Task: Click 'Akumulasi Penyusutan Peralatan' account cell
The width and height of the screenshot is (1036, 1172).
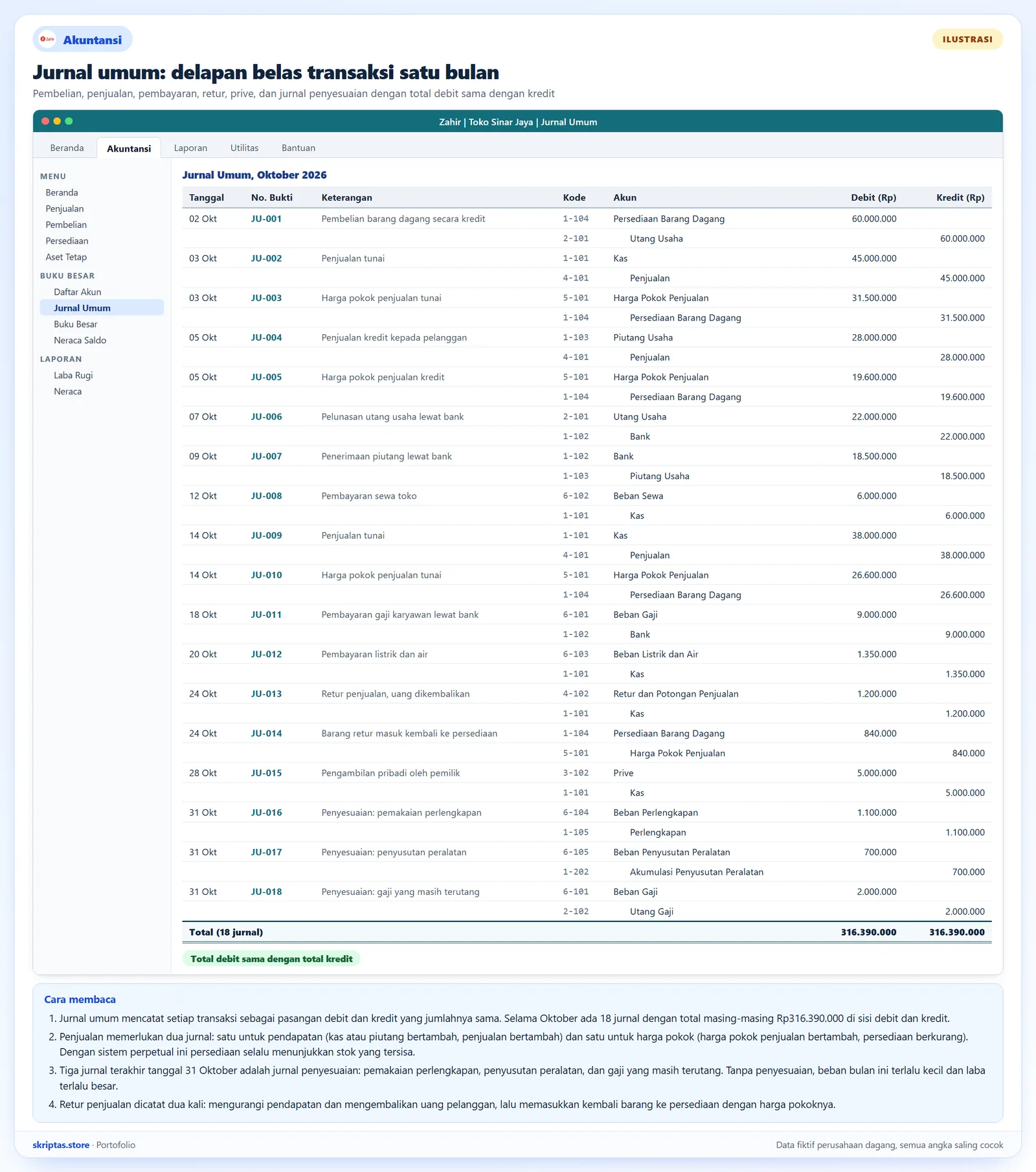Action: click(697, 872)
